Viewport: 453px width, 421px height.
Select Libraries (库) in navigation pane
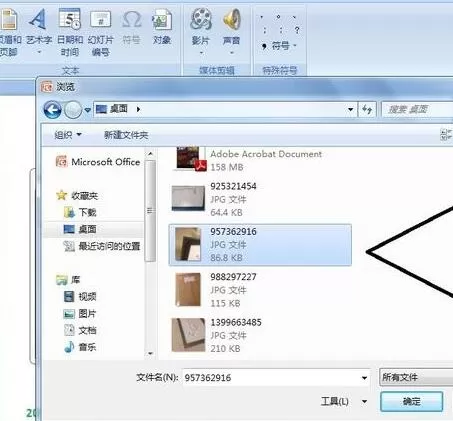pyautogui.click(x=68, y=280)
